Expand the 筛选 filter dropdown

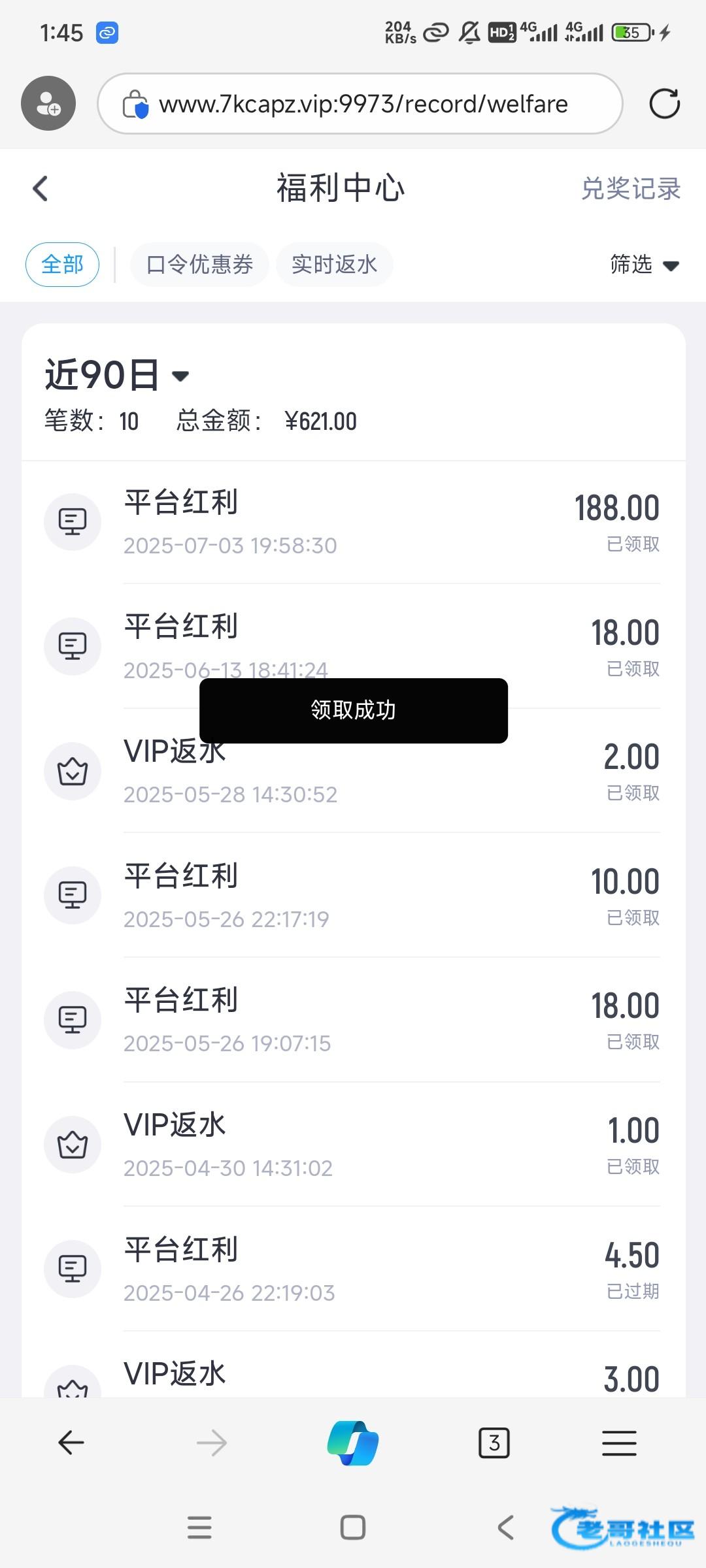pyautogui.click(x=644, y=265)
